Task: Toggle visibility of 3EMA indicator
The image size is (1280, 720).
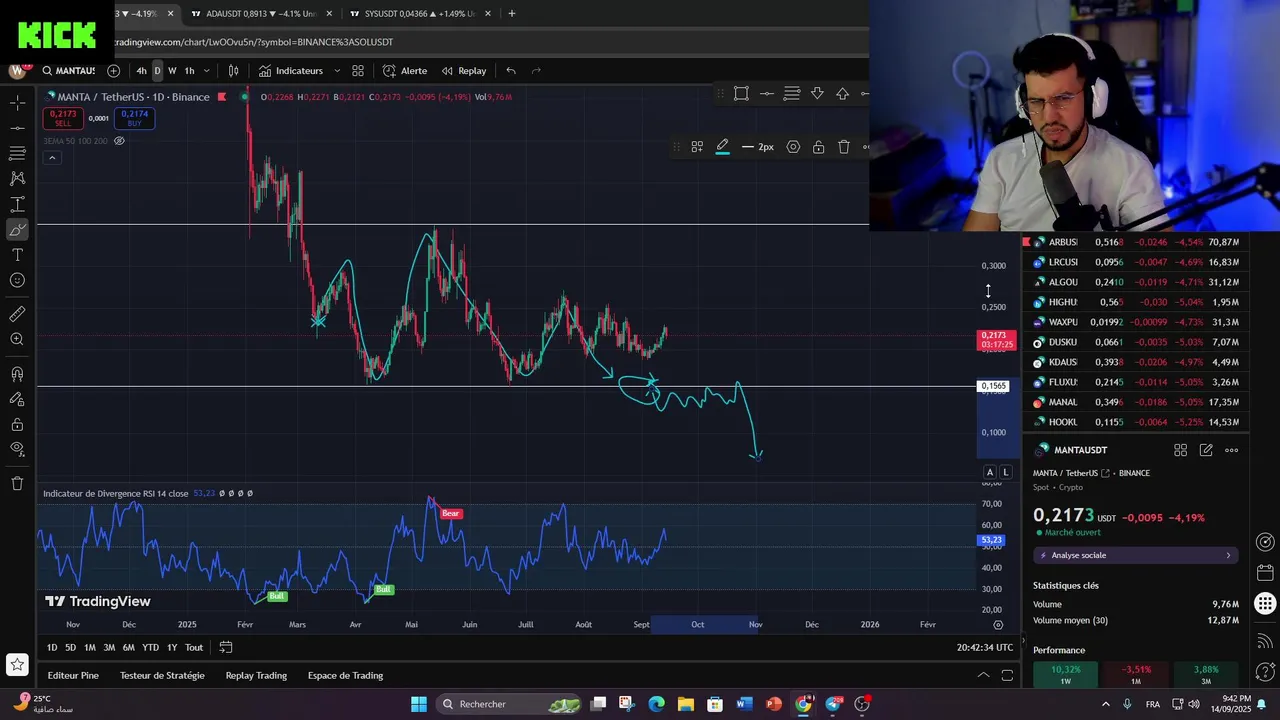Action: (119, 141)
